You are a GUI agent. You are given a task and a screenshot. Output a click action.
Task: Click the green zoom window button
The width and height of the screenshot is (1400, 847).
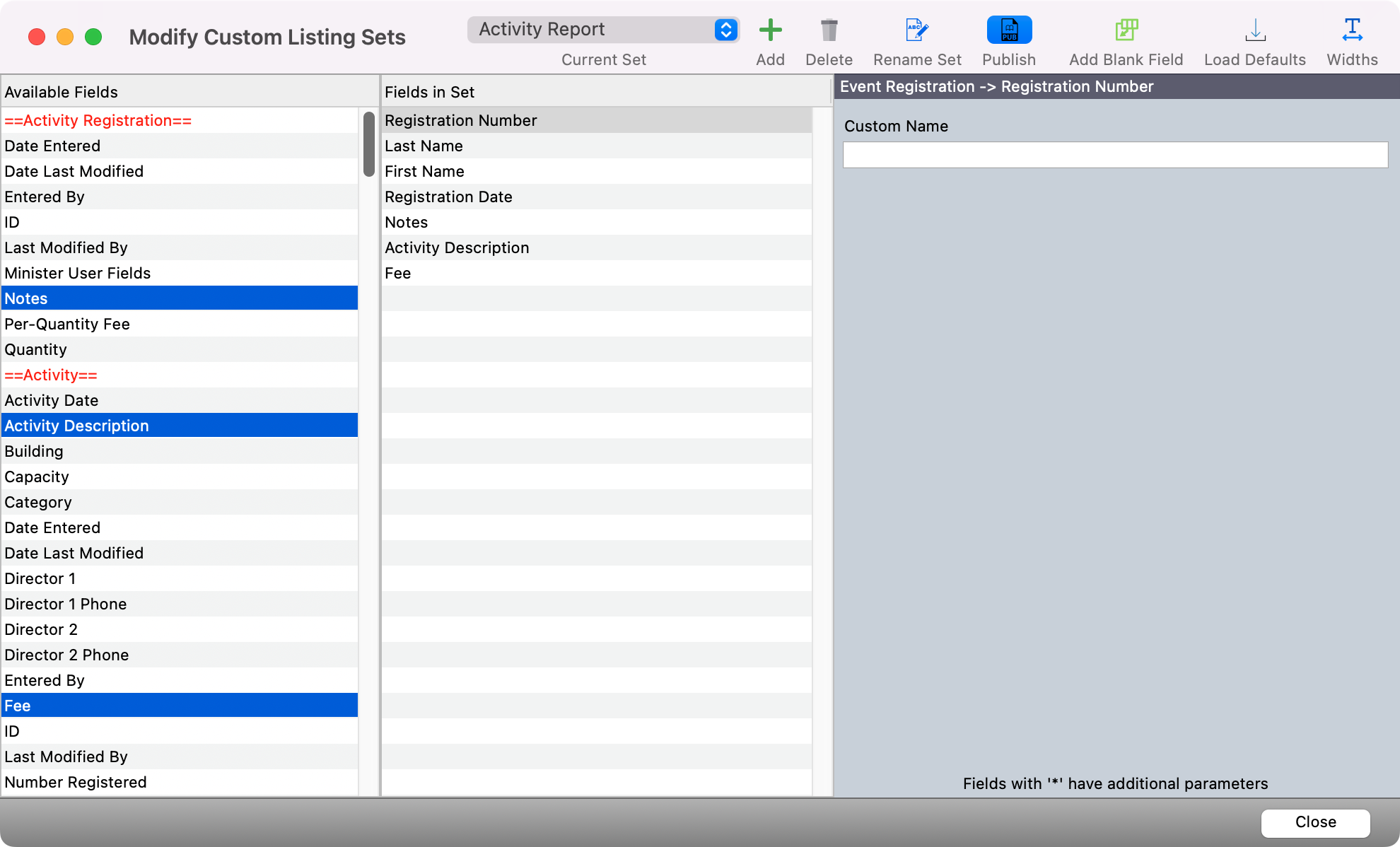(93, 37)
